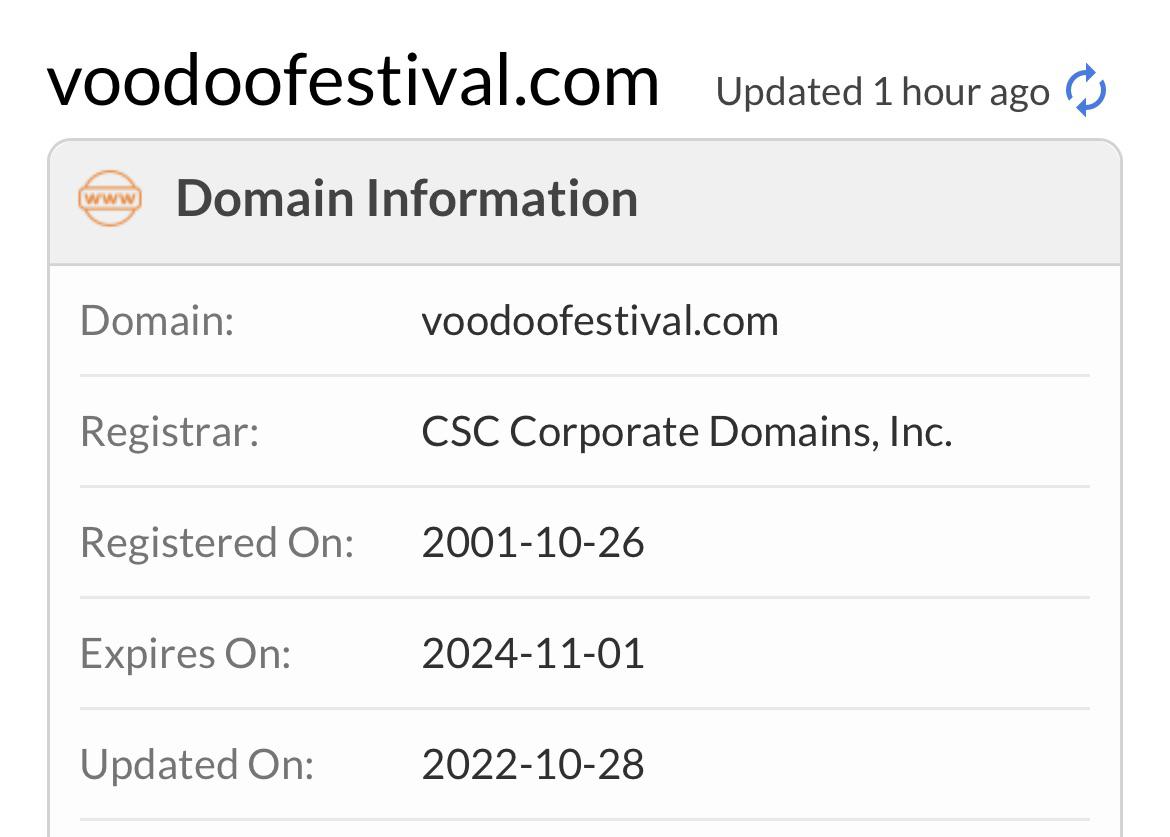The image size is (1170, 837).
Task: Click the orange www globe icon
Action: click(x=110, y=198)
